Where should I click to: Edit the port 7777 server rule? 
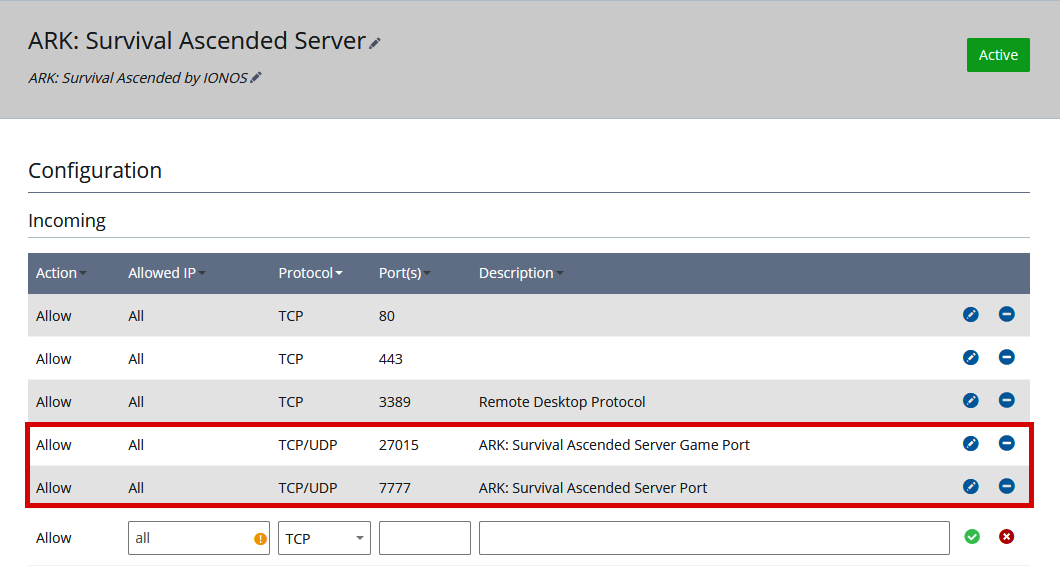tap(970, 487)
